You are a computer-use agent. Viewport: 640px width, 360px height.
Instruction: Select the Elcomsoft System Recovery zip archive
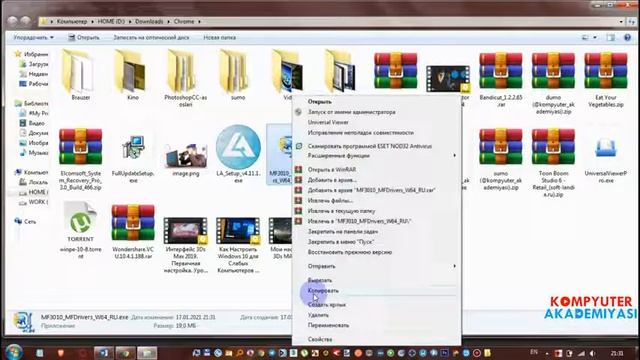click(80, 159)
